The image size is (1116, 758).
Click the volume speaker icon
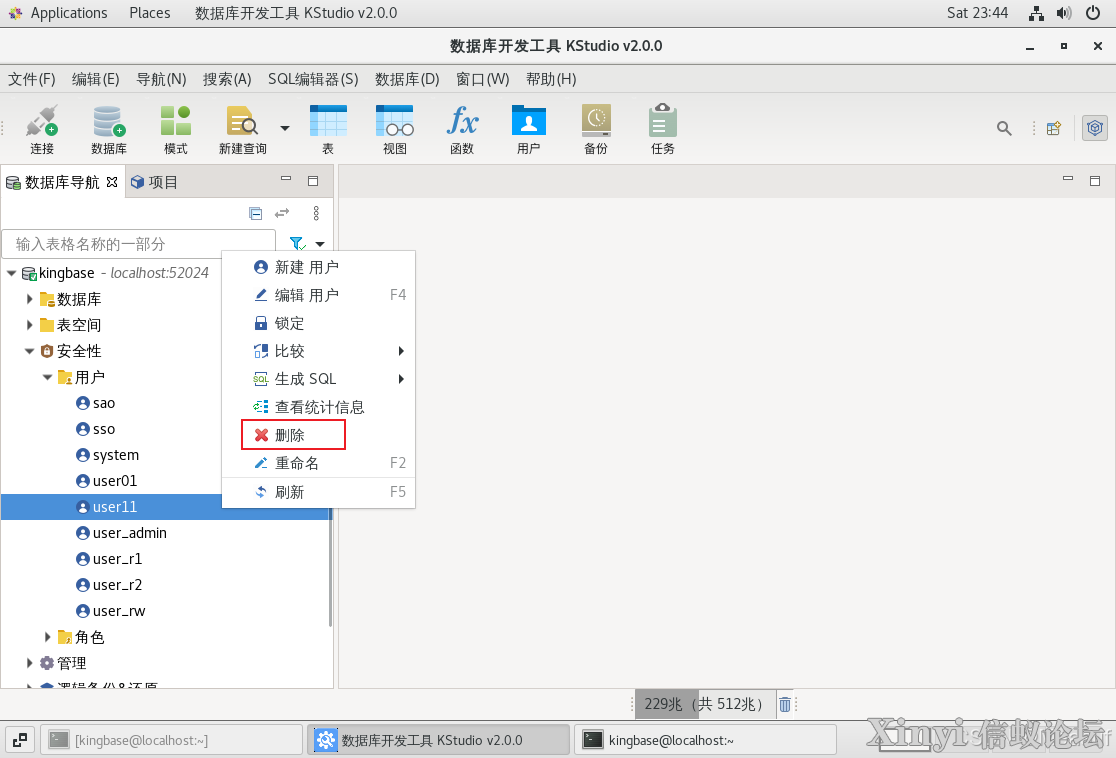(x=1064, y=13)
